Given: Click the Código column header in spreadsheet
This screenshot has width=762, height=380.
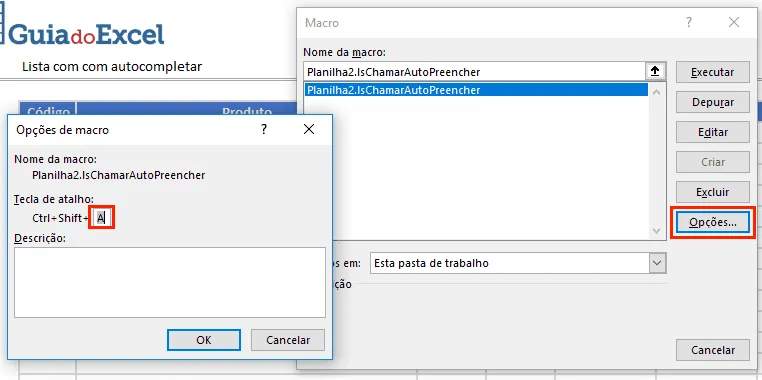Looking at the screenshot, I should (x=48, y=110).
